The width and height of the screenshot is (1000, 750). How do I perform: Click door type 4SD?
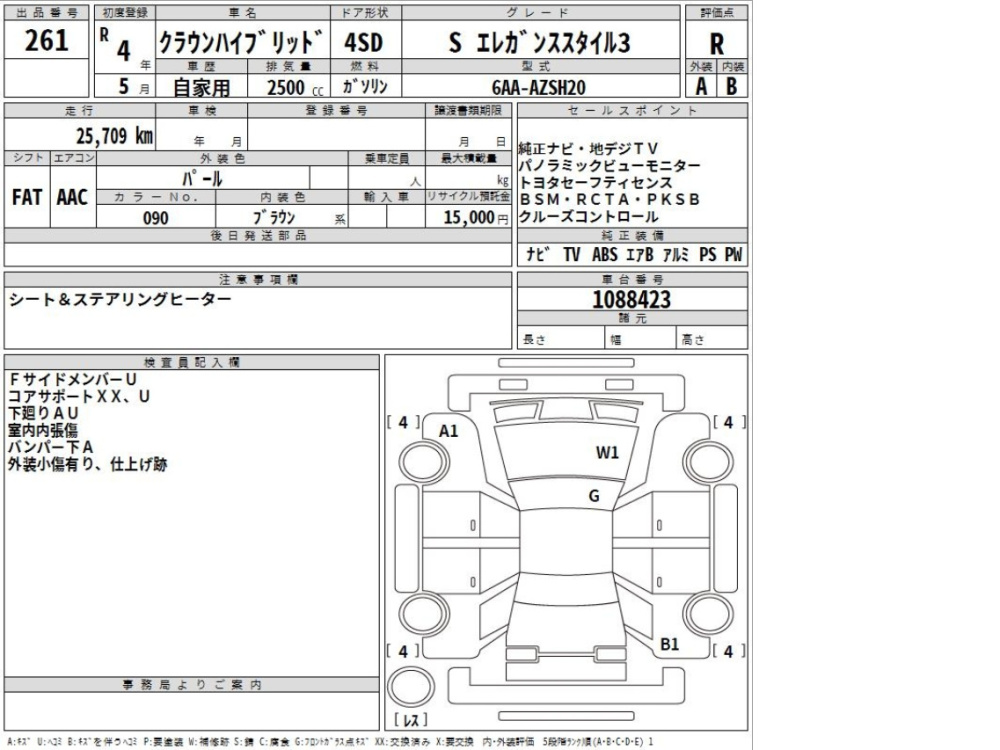coord(364,42)
